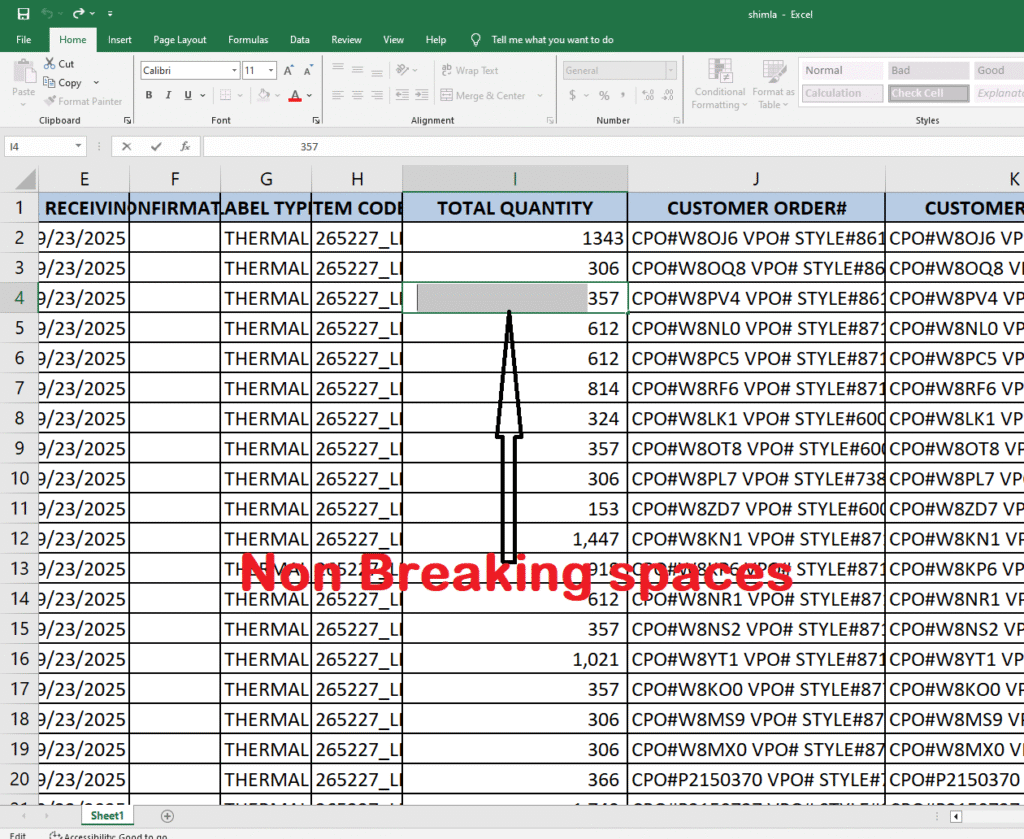
Task: Open Insert Function fx dialog
Action: (x=185, y=146)
